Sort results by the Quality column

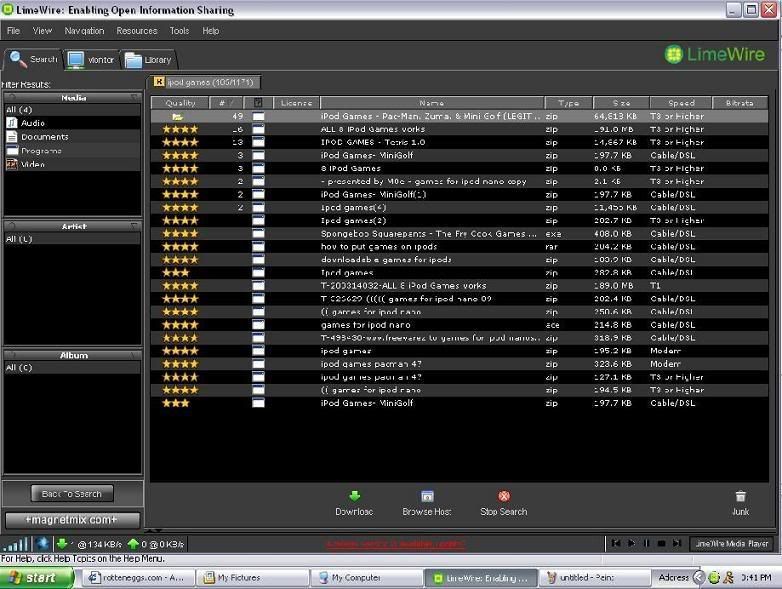click(x=180, y=103)
